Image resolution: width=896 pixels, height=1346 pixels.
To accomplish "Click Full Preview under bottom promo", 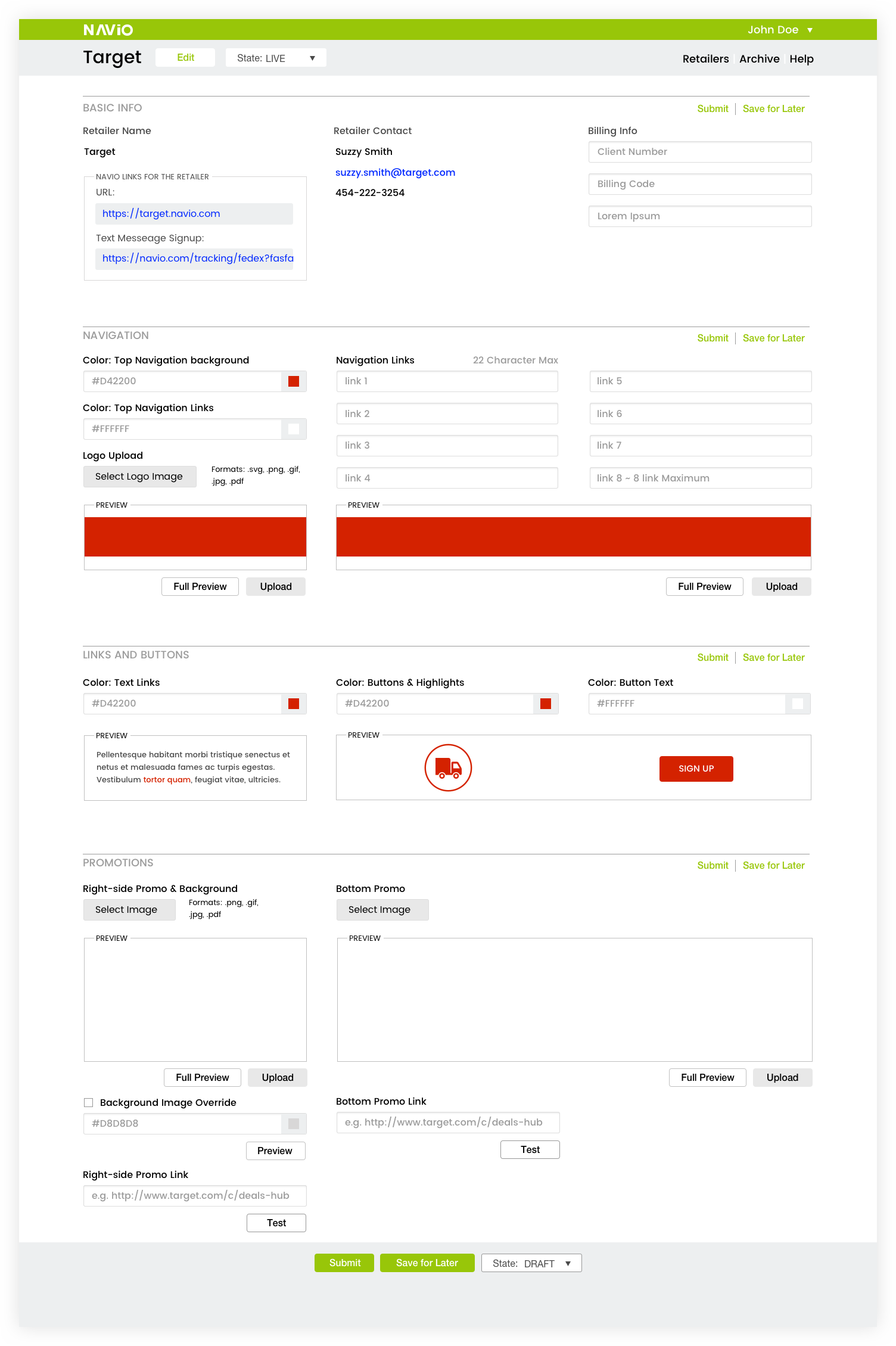I will pos(708,1077).
